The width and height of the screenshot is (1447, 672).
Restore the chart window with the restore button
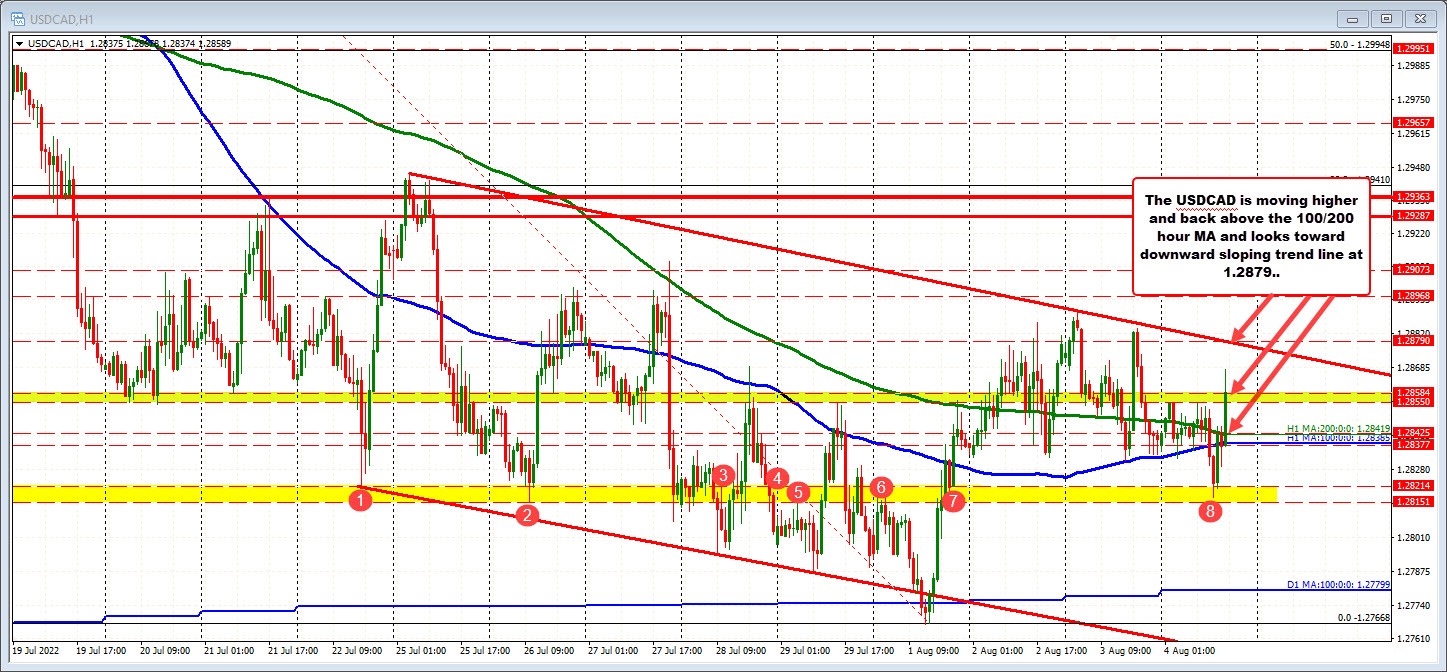click(1386, 18)
